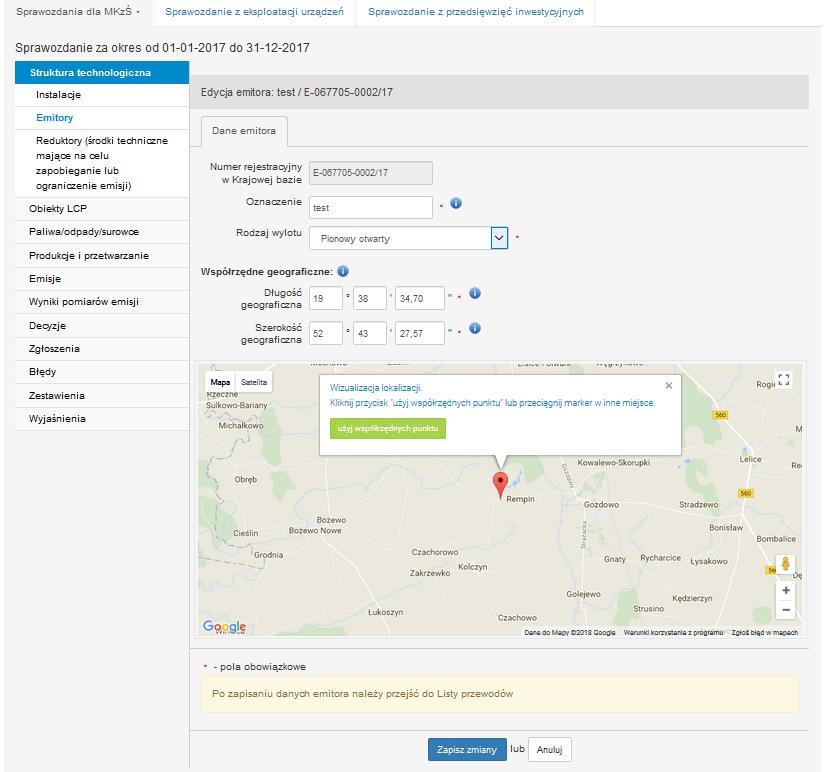Click Zgłoś błąd w mapach link
835x772 pixels.
765,633
